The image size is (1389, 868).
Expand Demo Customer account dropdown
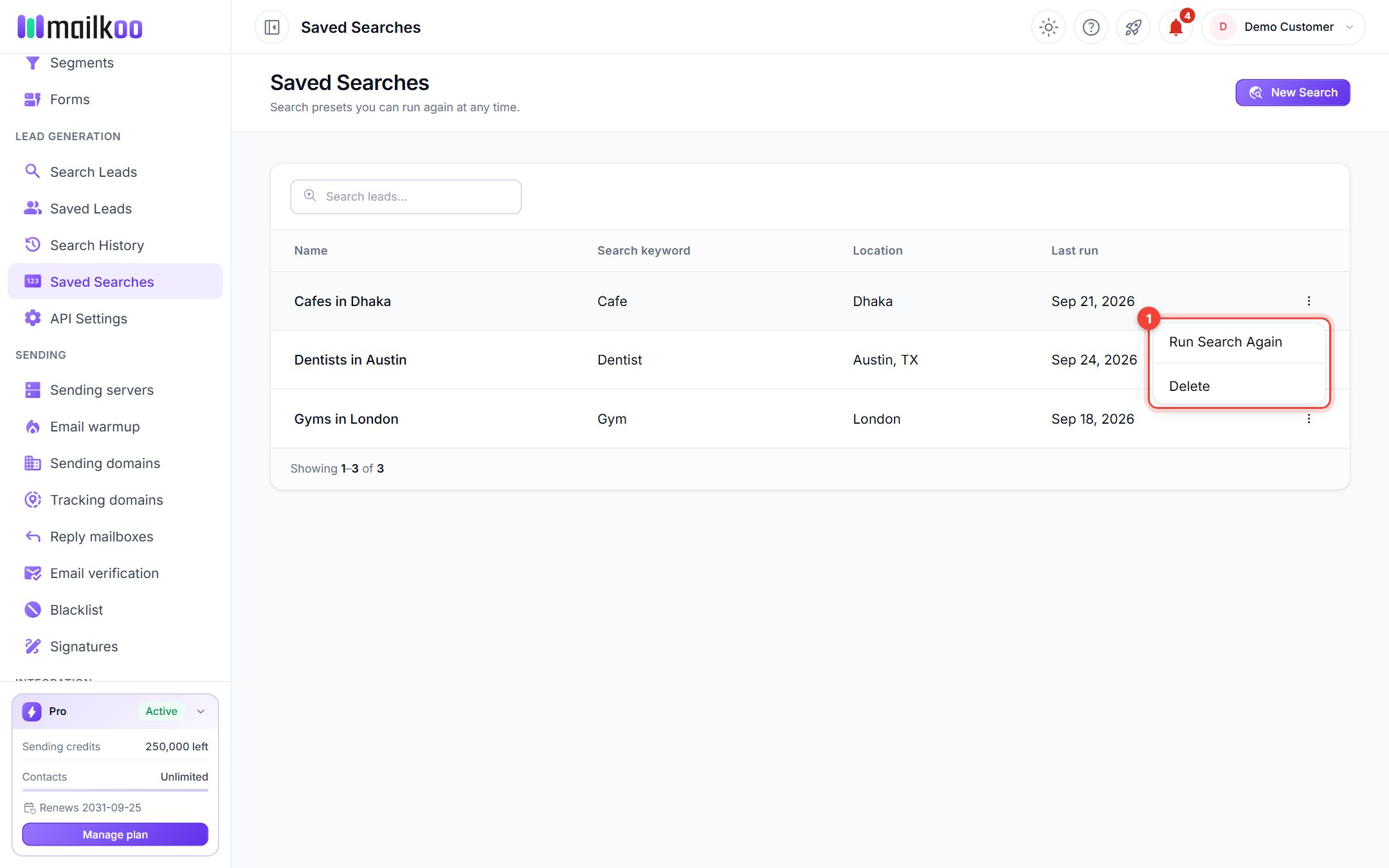coord(1283,27)
